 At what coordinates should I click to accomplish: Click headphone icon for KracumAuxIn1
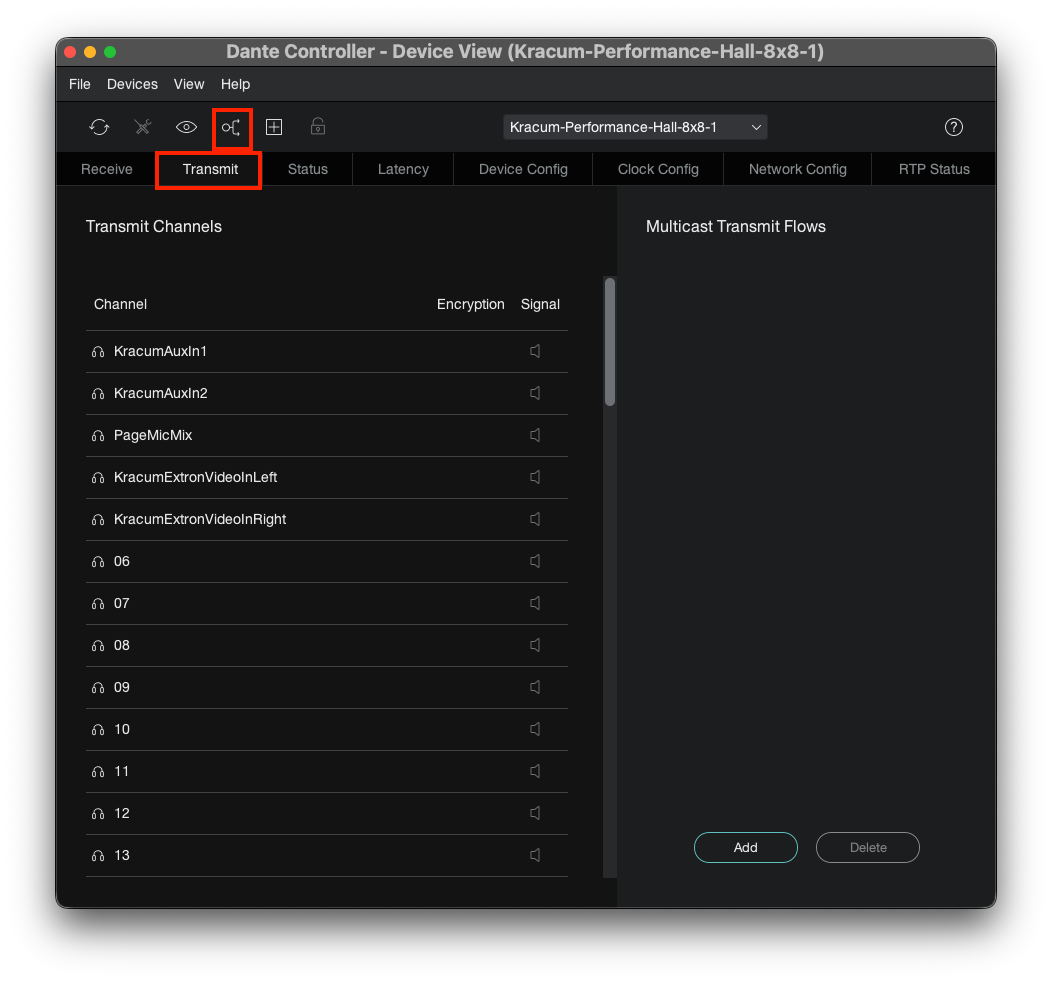point(98,351)
